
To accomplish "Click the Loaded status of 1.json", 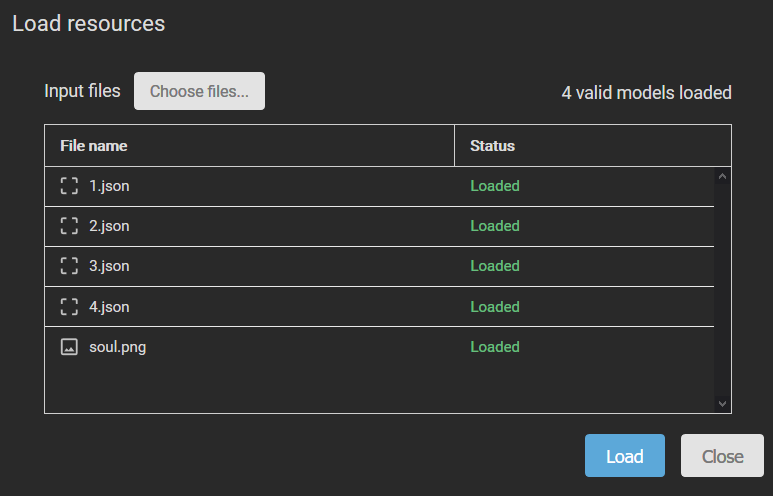I will pyautogui.click(x=495, y=186).
